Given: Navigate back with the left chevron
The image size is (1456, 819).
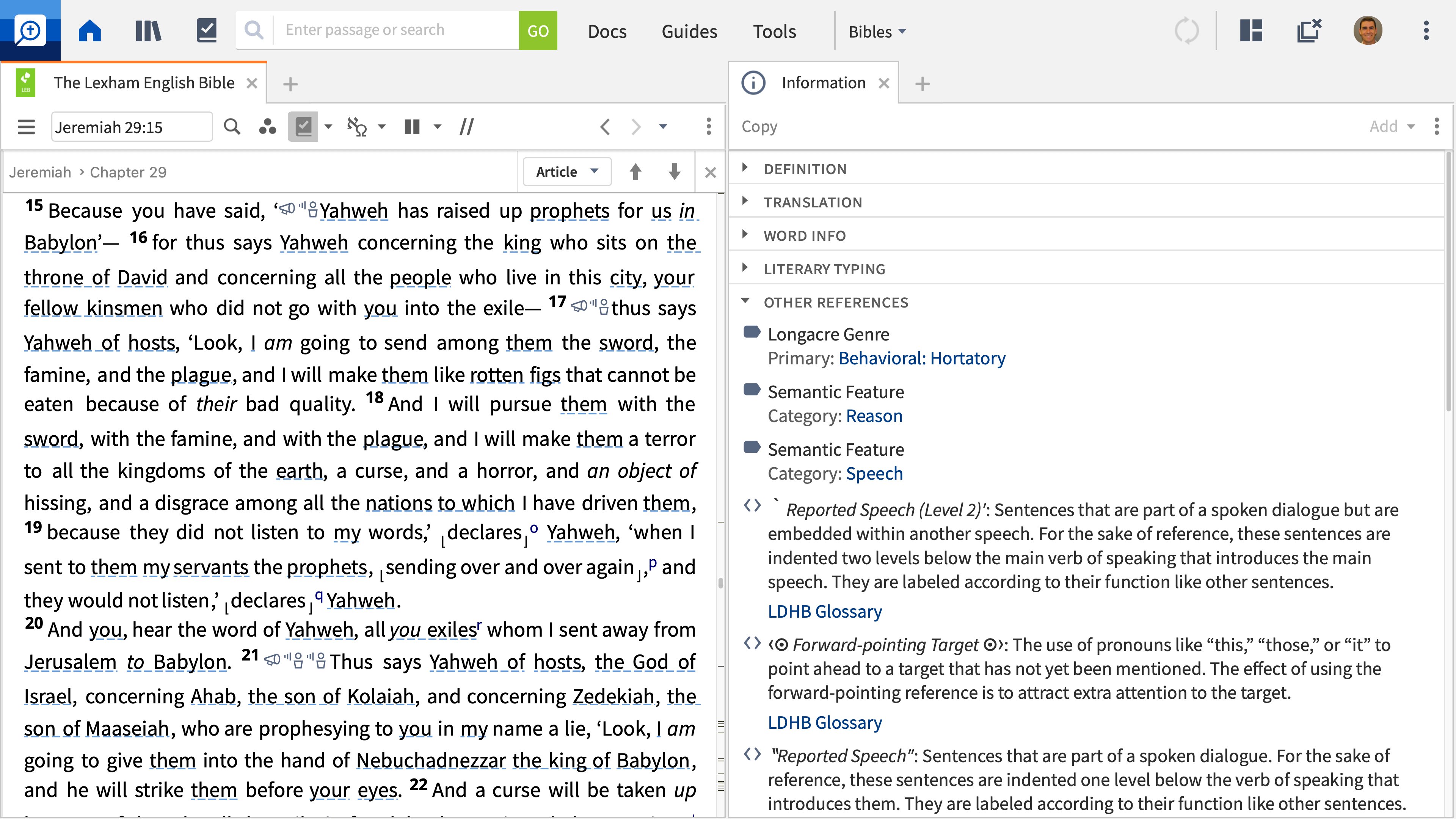Looking at the screenshot, I should click(x=605, y=127).
